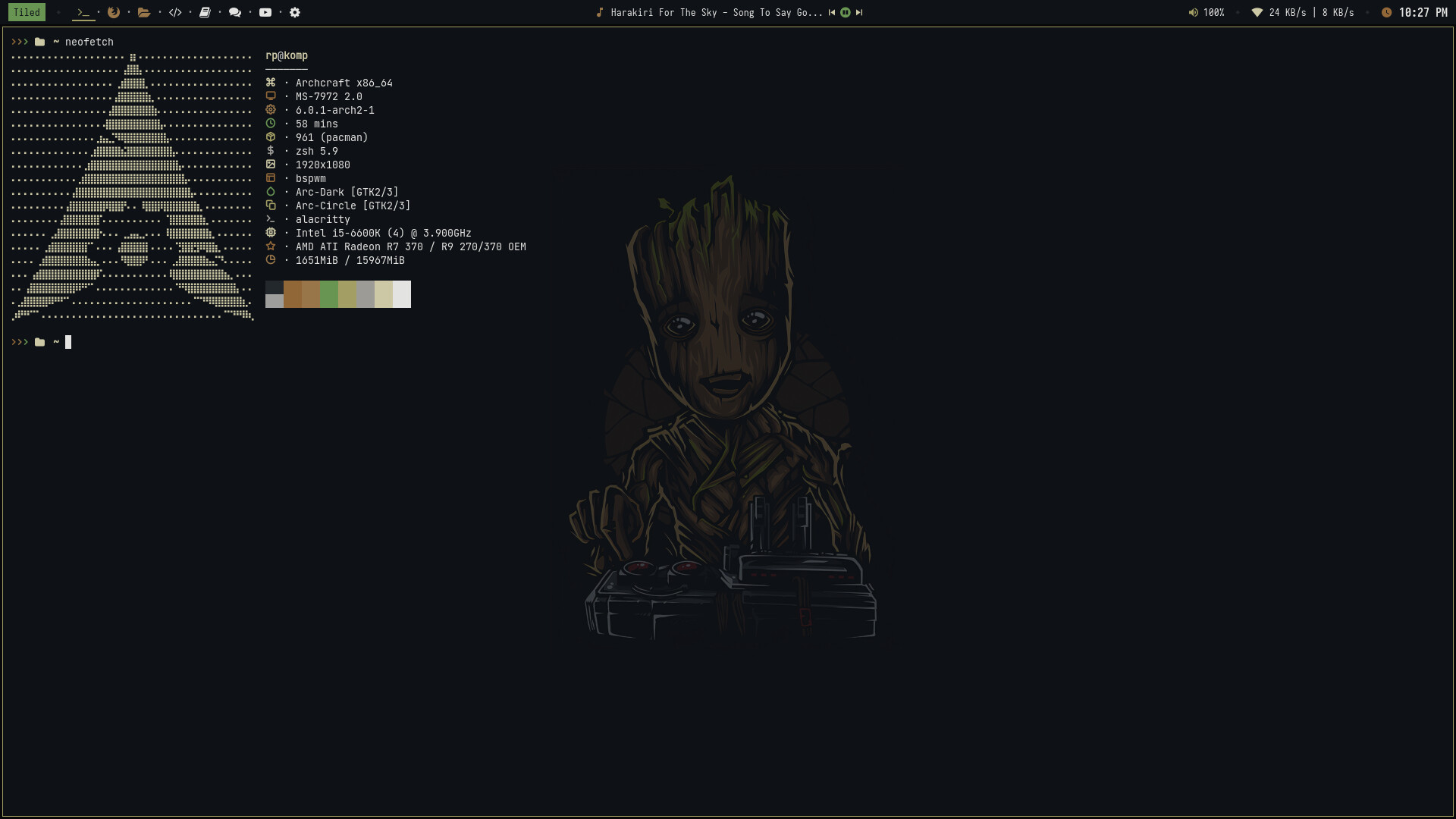Click the white color swatch in the palette
Screen dimensions: 1456x819
402,294
